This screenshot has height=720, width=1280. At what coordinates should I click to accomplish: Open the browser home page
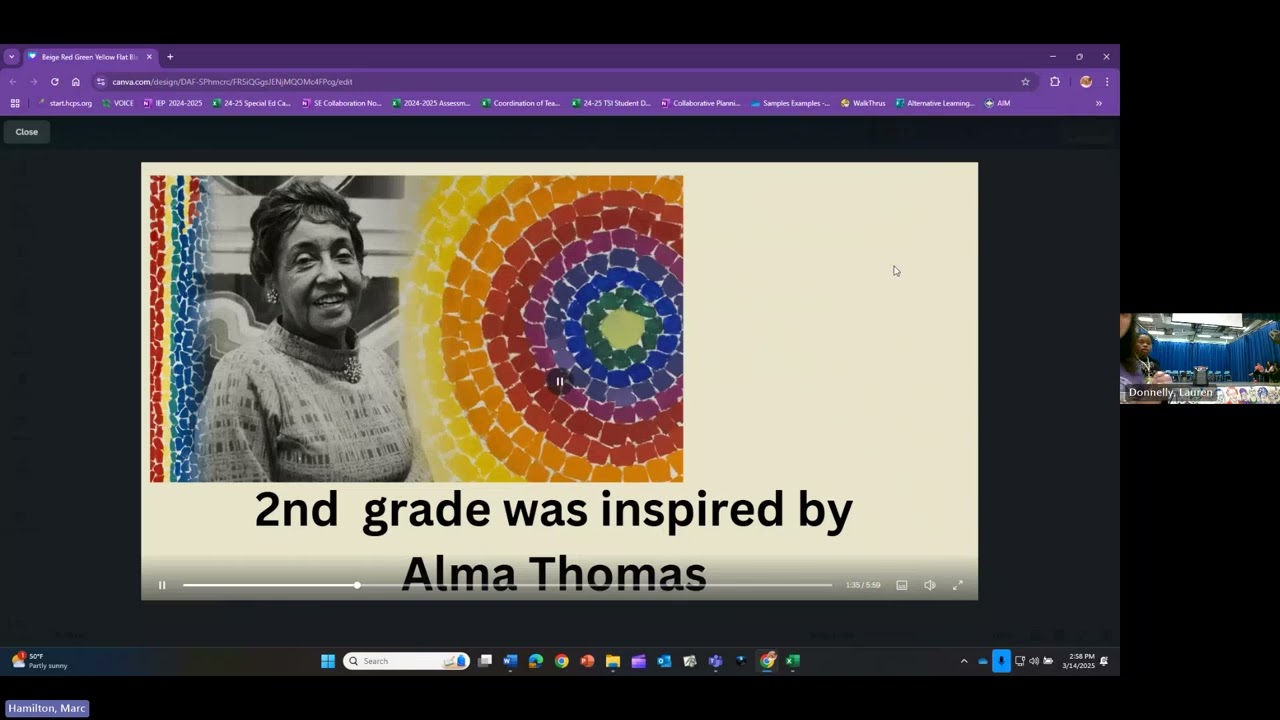pos(75,82)
